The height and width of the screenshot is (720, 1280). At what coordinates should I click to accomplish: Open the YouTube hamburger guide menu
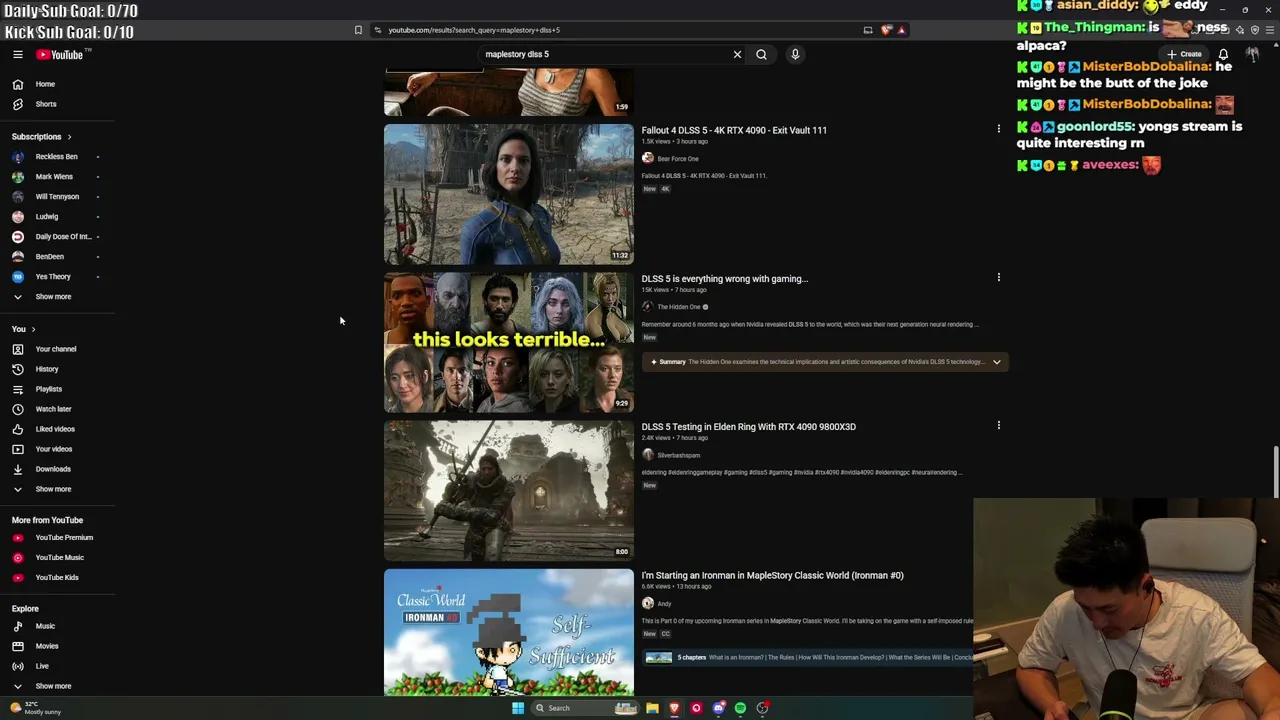[17, 55]
